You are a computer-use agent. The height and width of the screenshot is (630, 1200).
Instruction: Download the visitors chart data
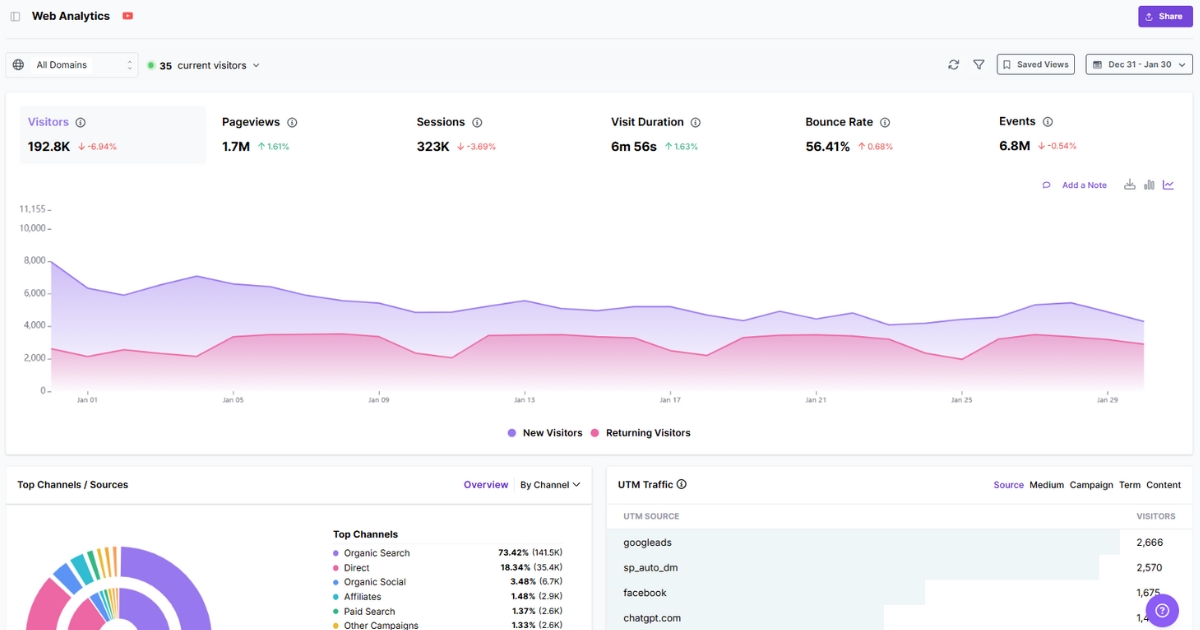pyautogui.click(x=1129, y=184)
